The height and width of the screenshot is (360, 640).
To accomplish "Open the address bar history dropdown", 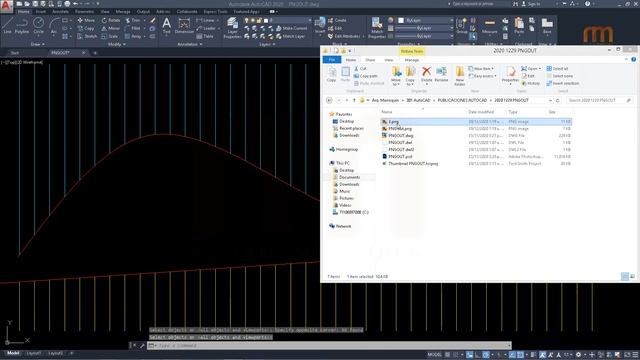I will pos(550,100).
